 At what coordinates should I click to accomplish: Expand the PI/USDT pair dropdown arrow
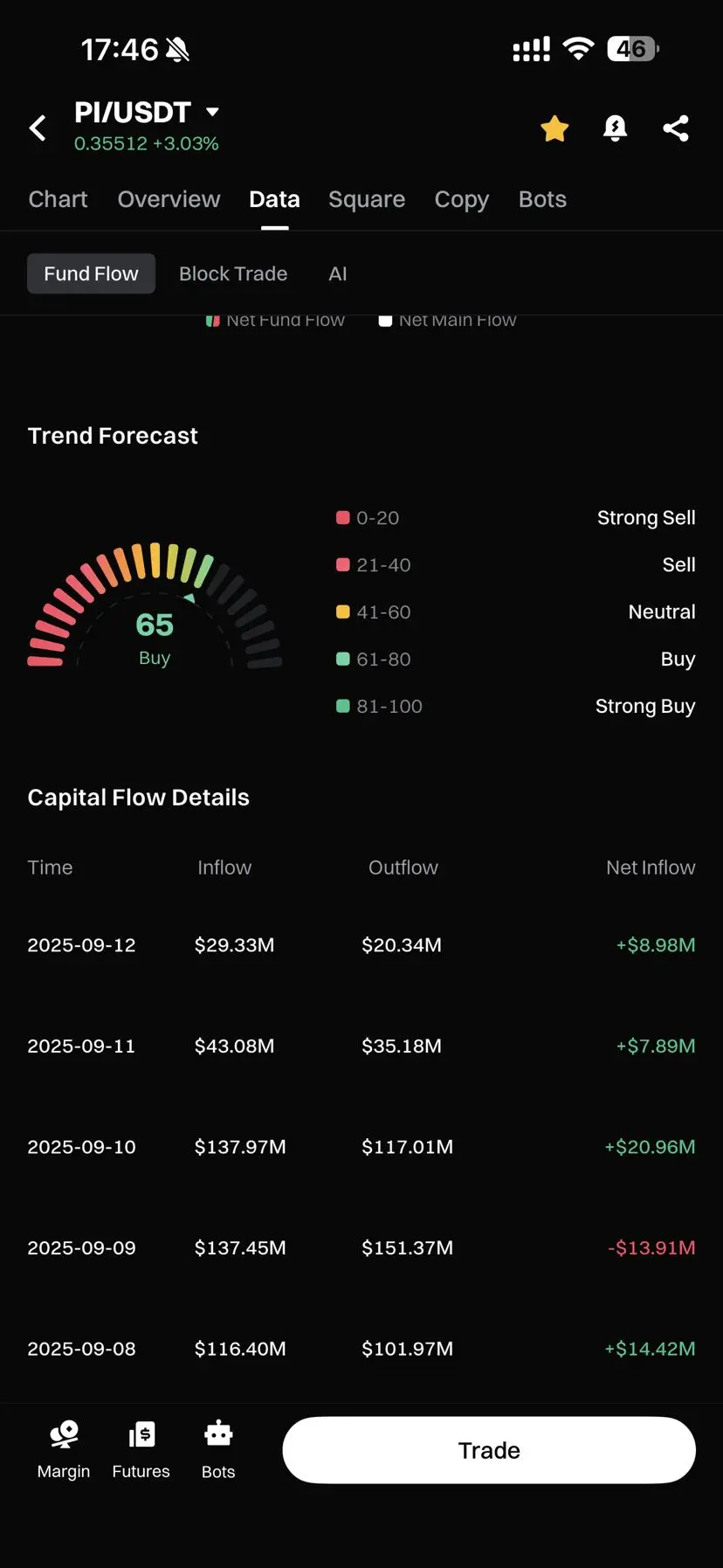coord(212,112)
